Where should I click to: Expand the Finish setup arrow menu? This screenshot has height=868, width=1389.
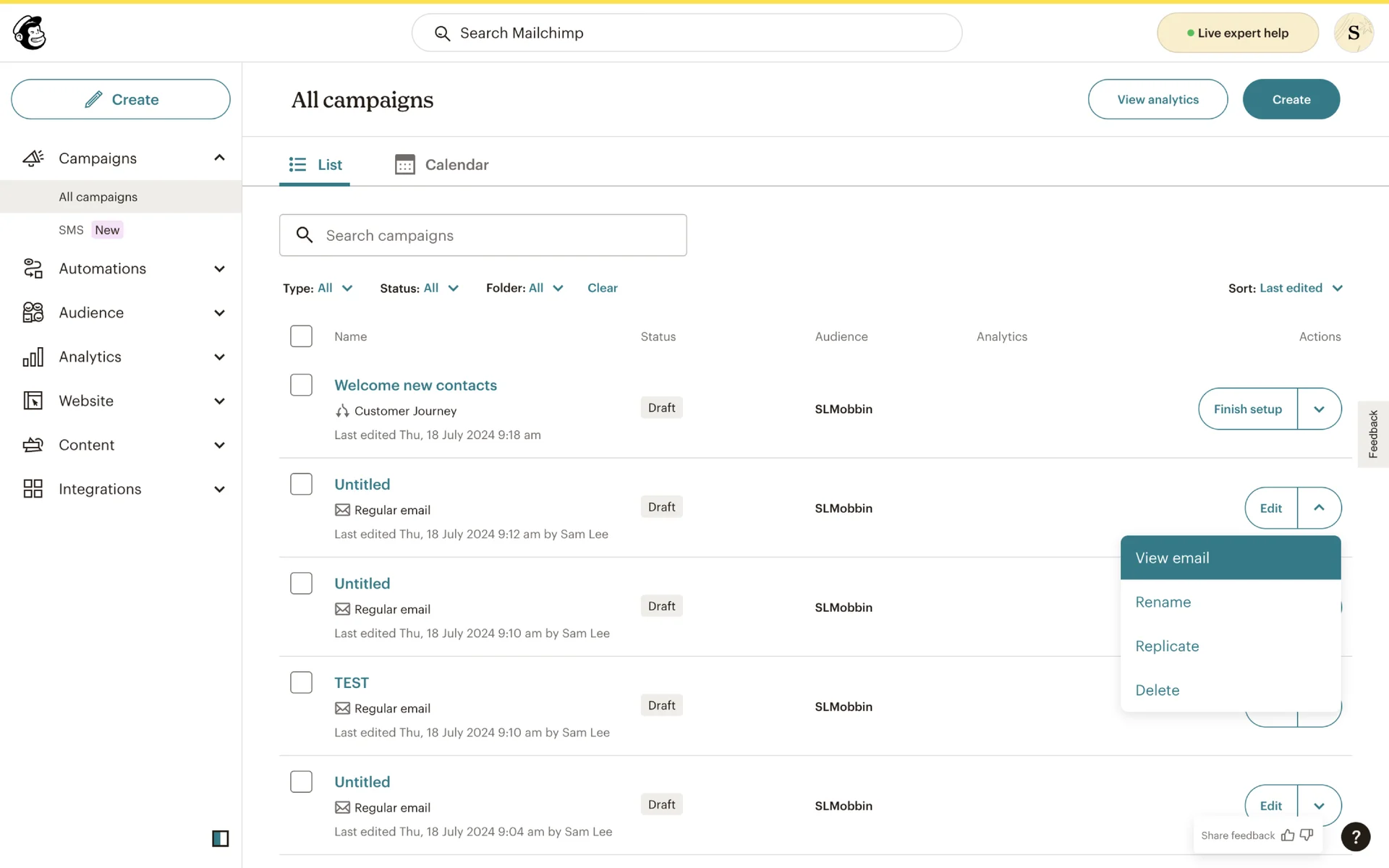1319,409
